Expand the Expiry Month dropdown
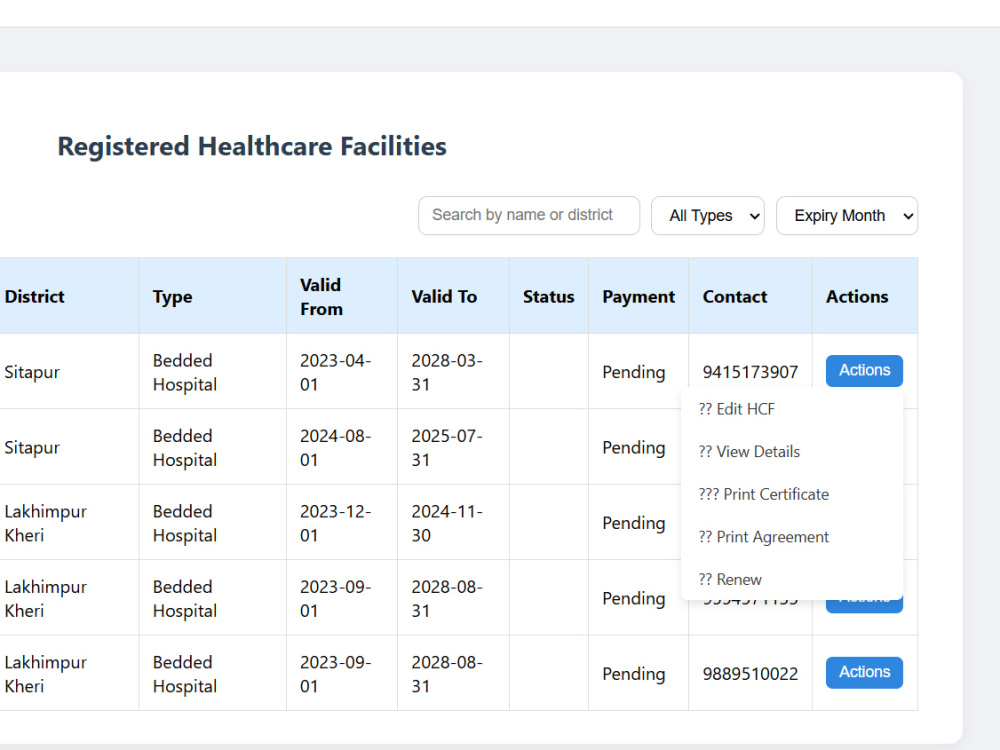 pyautogui.click(x=846, y=216)
